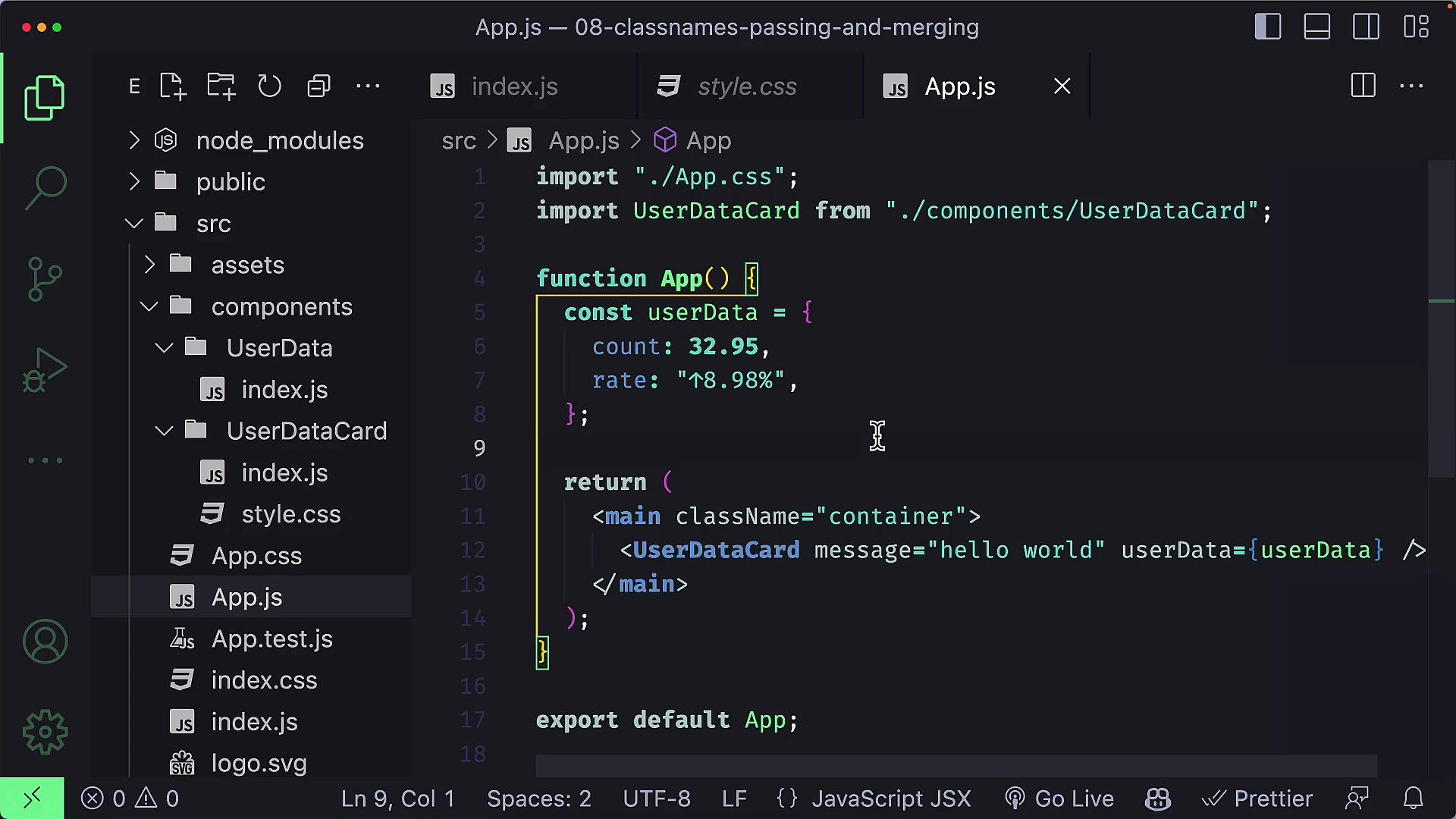Toggle the secondary side bar
The height and width of the screenshot is (819, 1456).
pyautogui.click(x=1367, y=27)
